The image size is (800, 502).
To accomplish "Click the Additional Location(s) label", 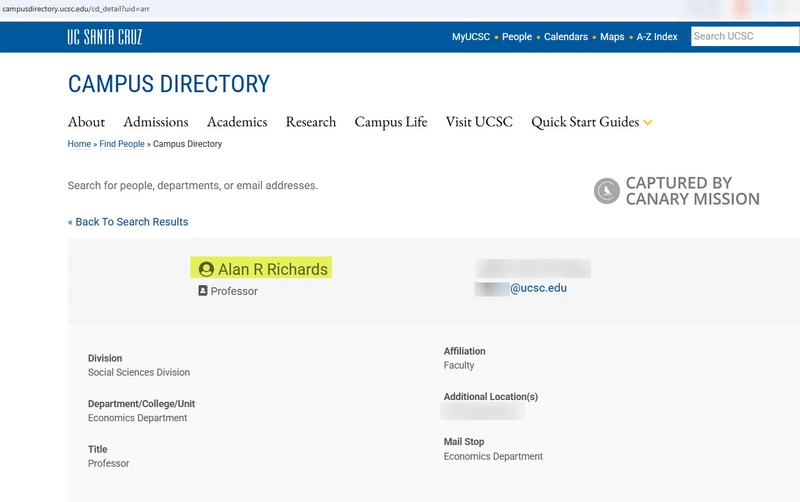I will coord(491,396).
